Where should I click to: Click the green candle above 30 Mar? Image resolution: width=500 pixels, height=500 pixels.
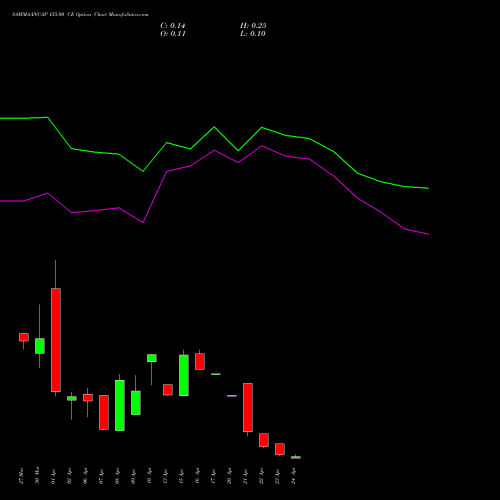coord(40,346)
